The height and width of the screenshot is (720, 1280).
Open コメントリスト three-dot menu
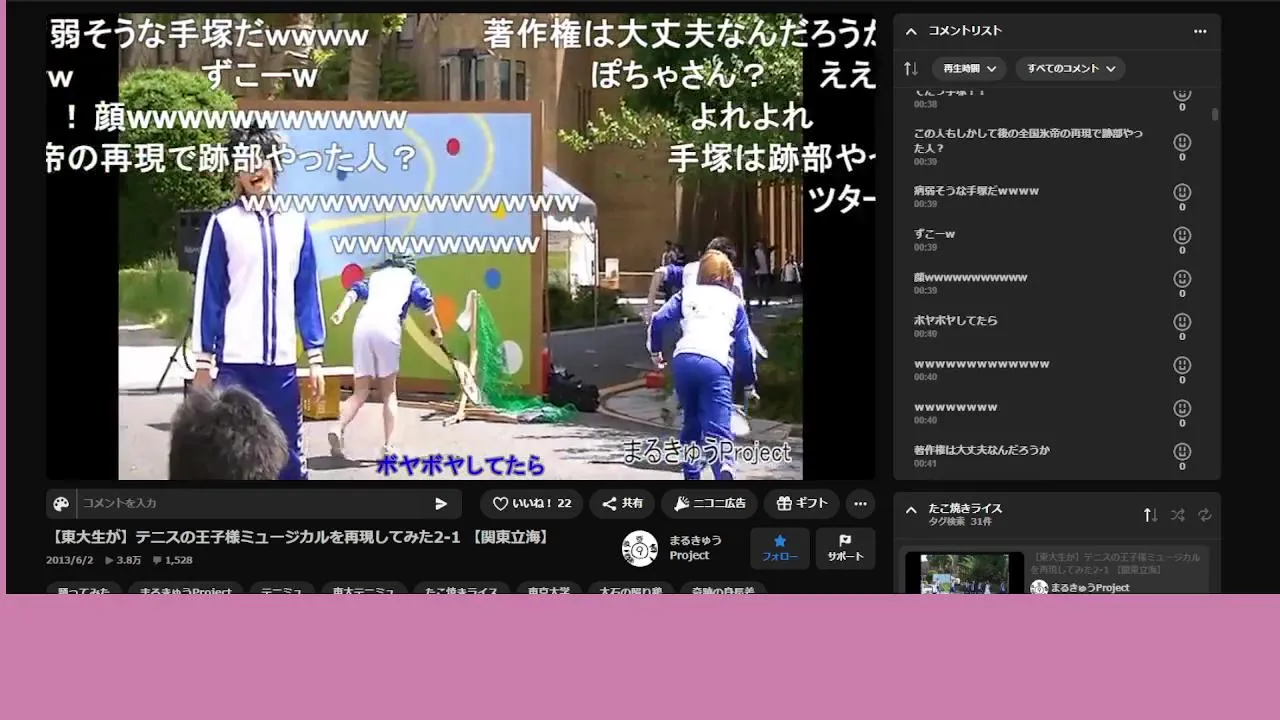[1200, 31]
